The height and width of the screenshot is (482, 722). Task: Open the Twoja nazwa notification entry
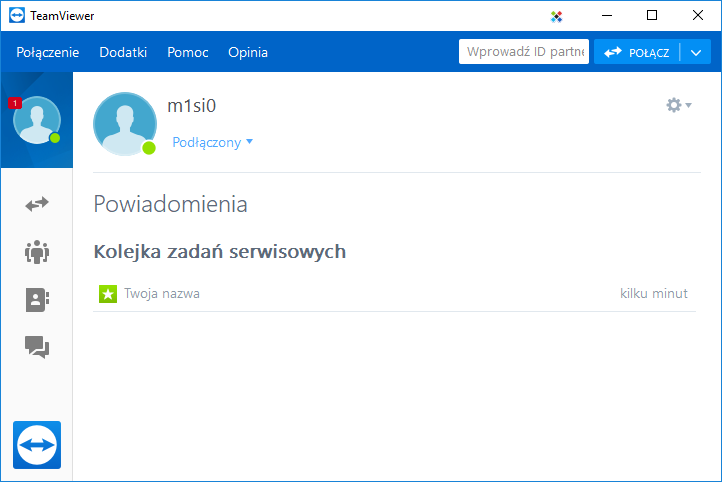click(x=162, y=294)
